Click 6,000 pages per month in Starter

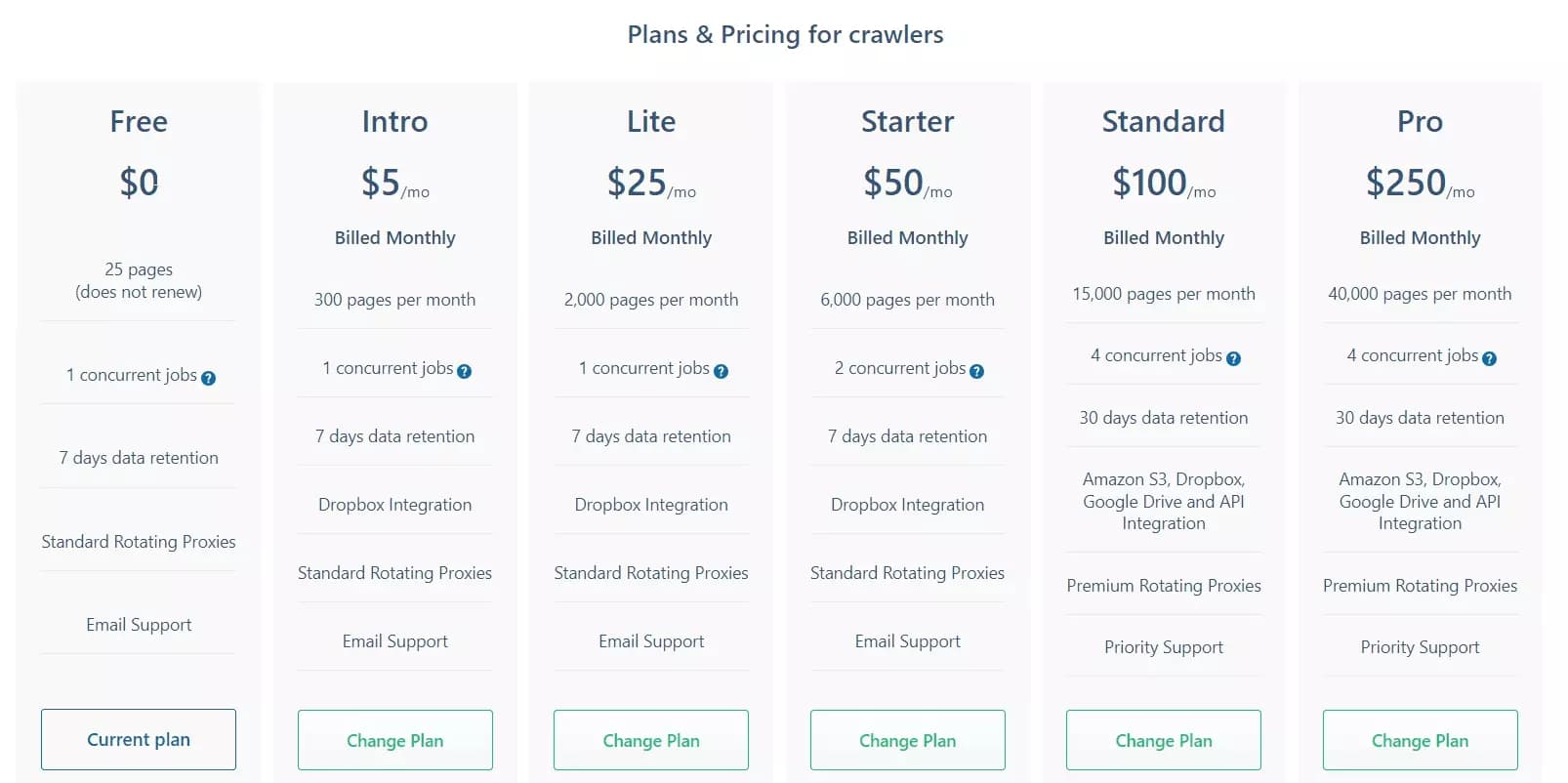pyautogui.click(x=907, y=300)
